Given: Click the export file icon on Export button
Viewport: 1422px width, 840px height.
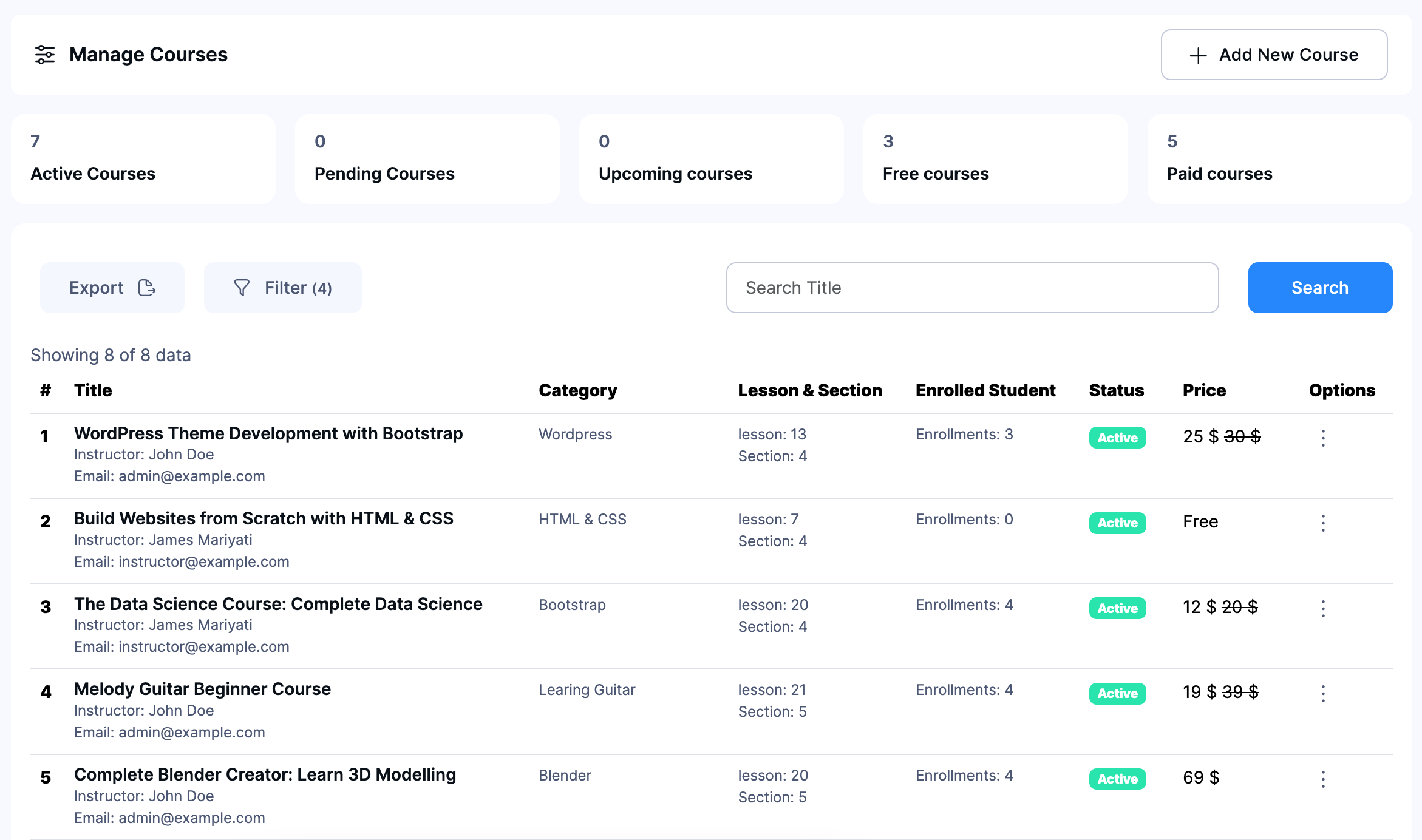Looking at the screenshot, I should 146,288.
